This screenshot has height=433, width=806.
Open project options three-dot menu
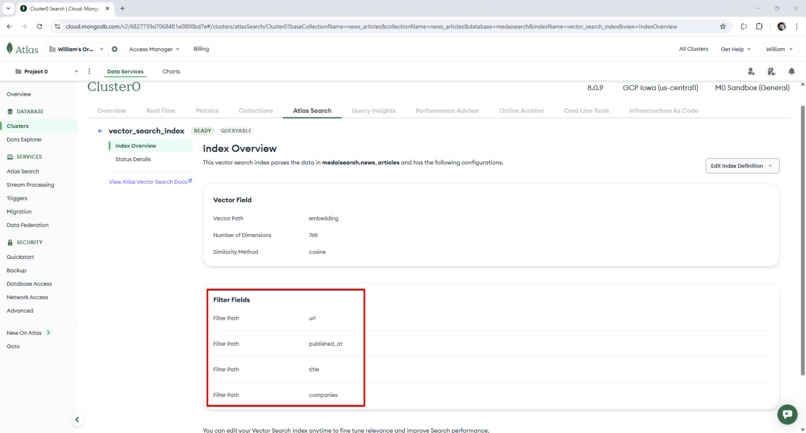89,71
